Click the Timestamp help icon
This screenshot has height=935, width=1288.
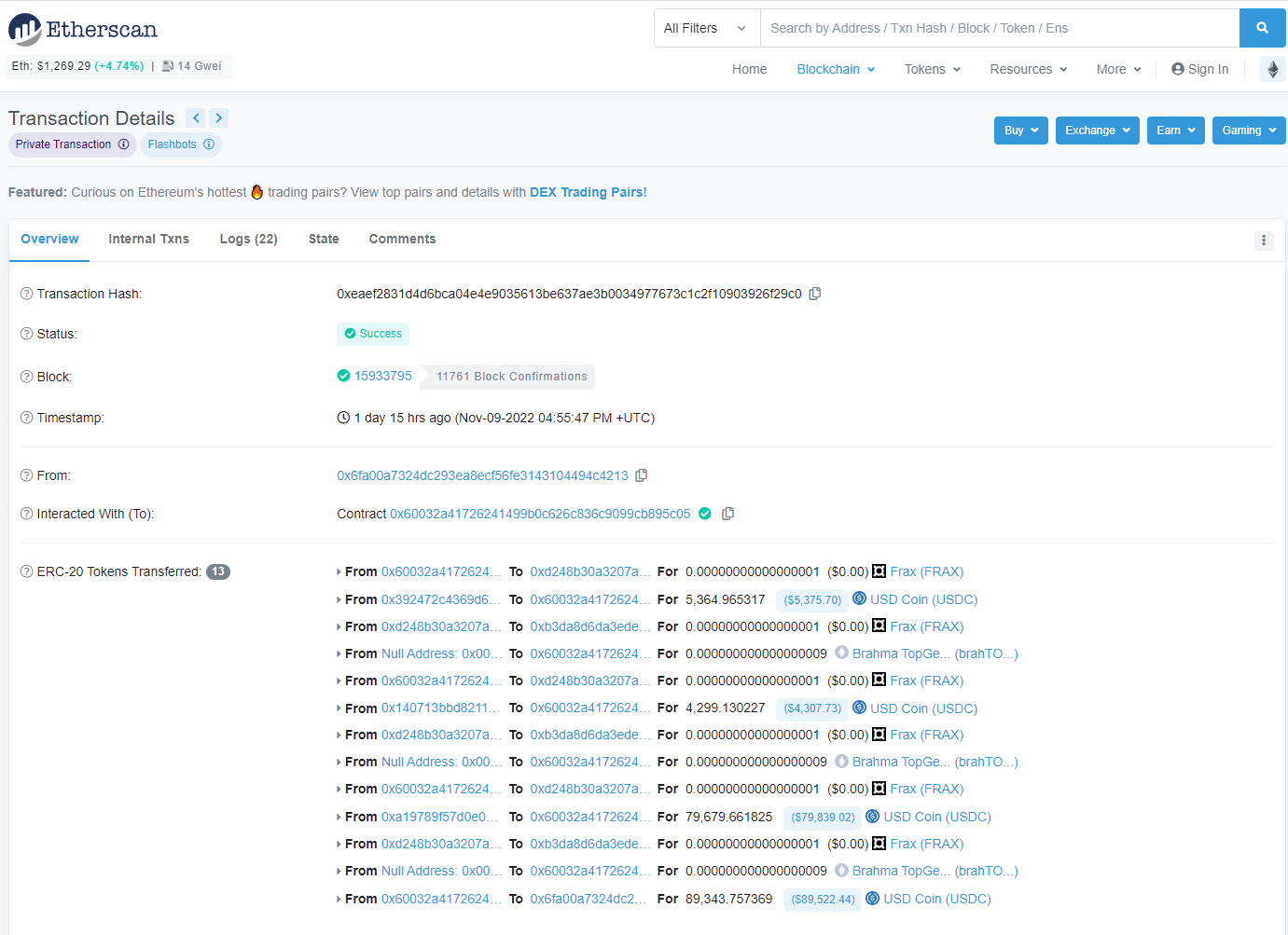tap(27, 418)
